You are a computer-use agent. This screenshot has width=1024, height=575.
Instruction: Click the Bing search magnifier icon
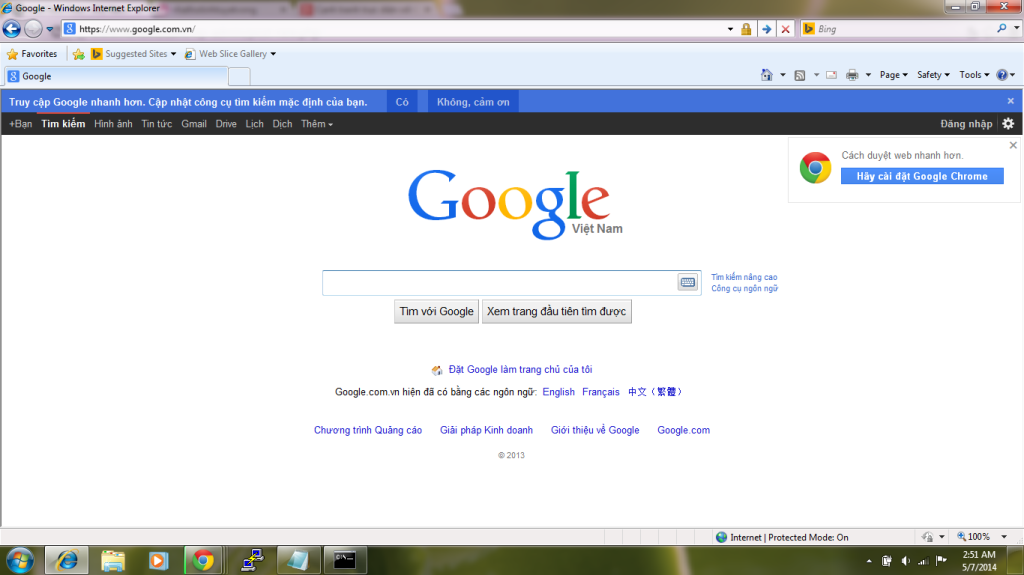1002,29
